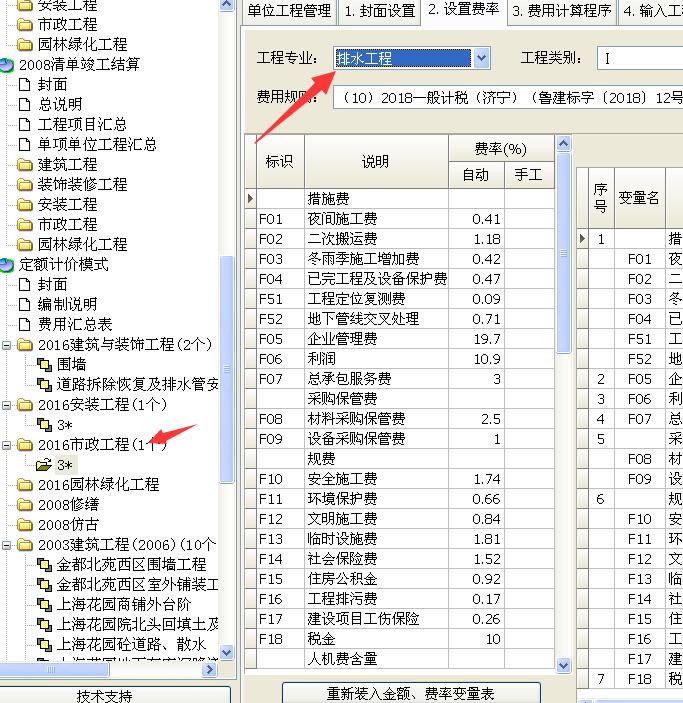This screenshot has height=703, width=683.
Task: Click the 费用汇总表 document icon
Action: [x=25, y=325]
